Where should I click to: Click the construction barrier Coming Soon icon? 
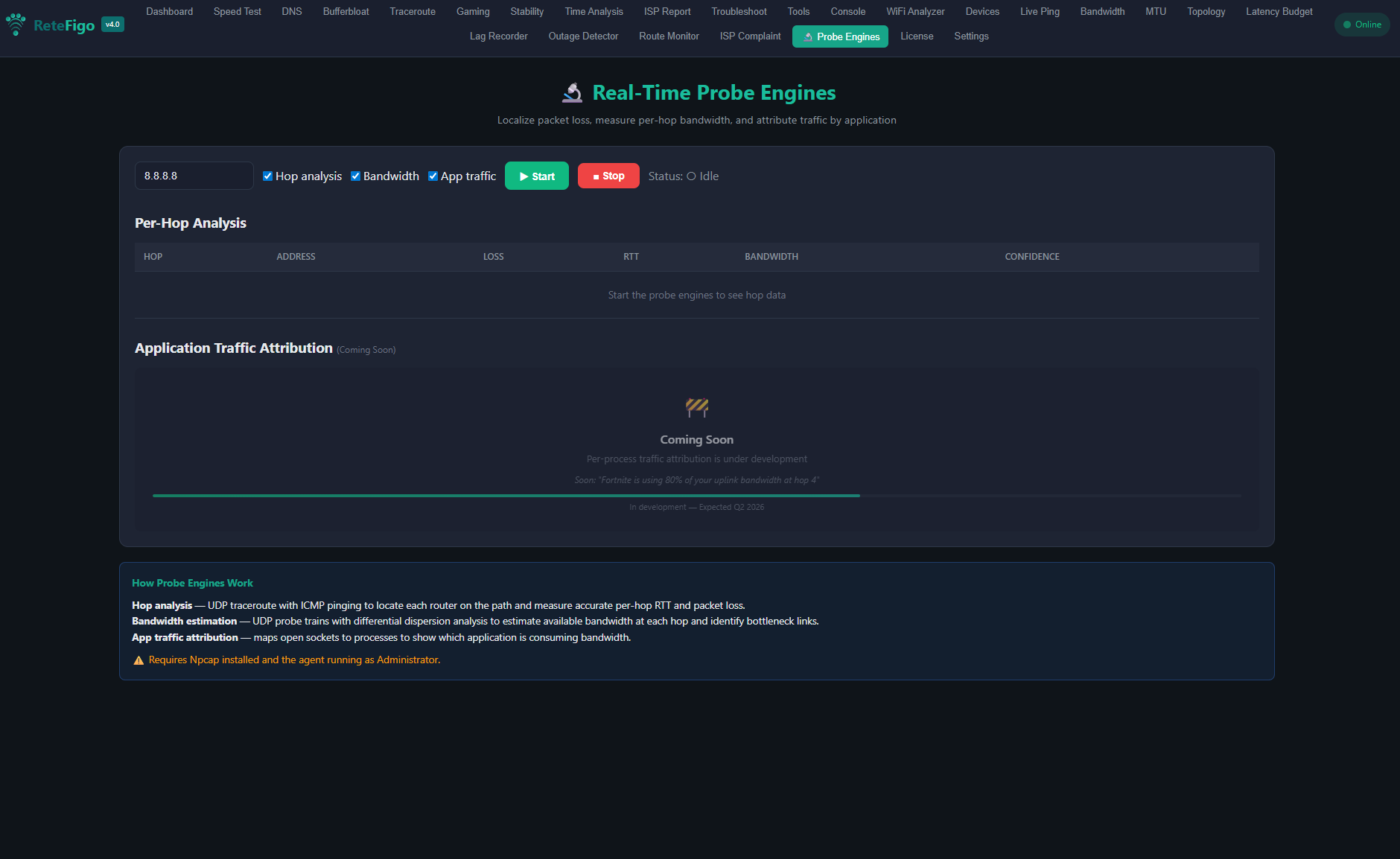click(696, 406)
